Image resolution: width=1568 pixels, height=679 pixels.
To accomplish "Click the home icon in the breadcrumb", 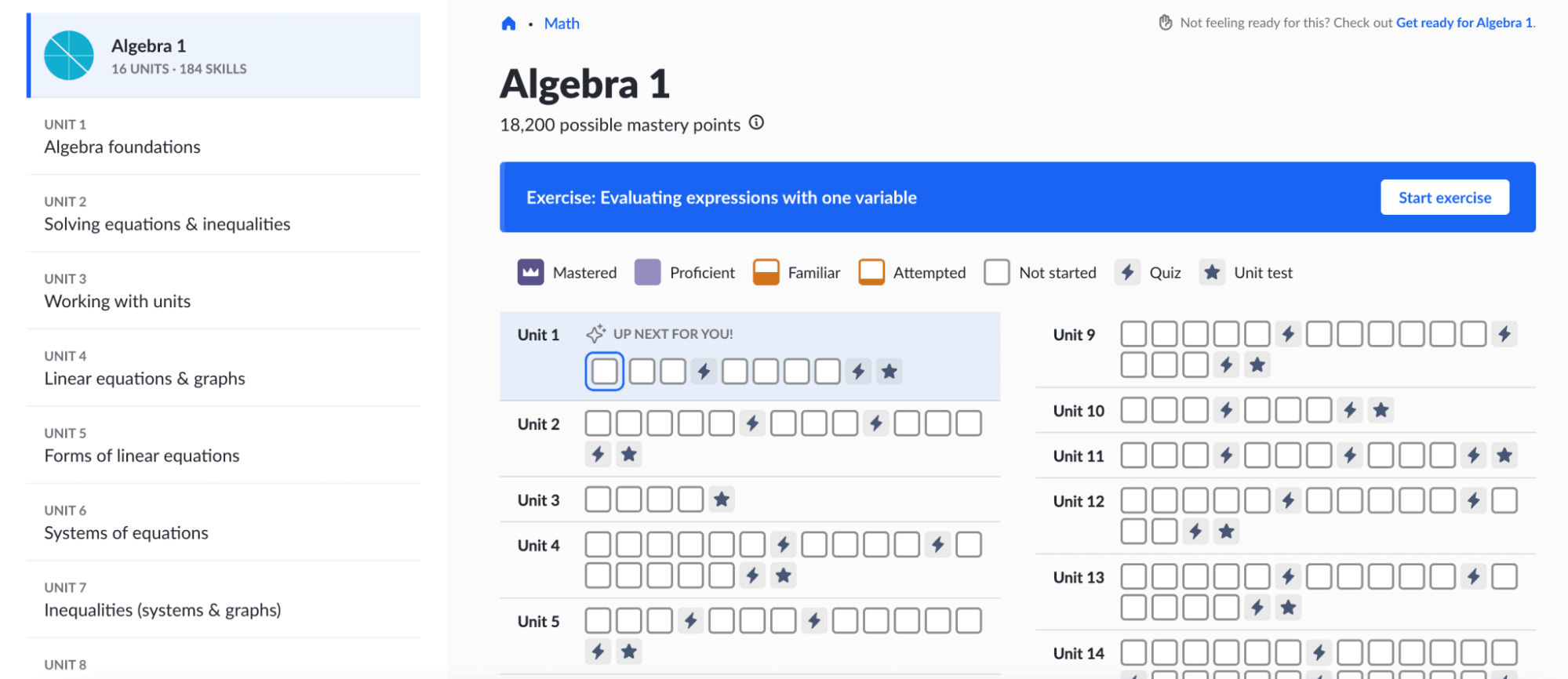I will (508, 23).
